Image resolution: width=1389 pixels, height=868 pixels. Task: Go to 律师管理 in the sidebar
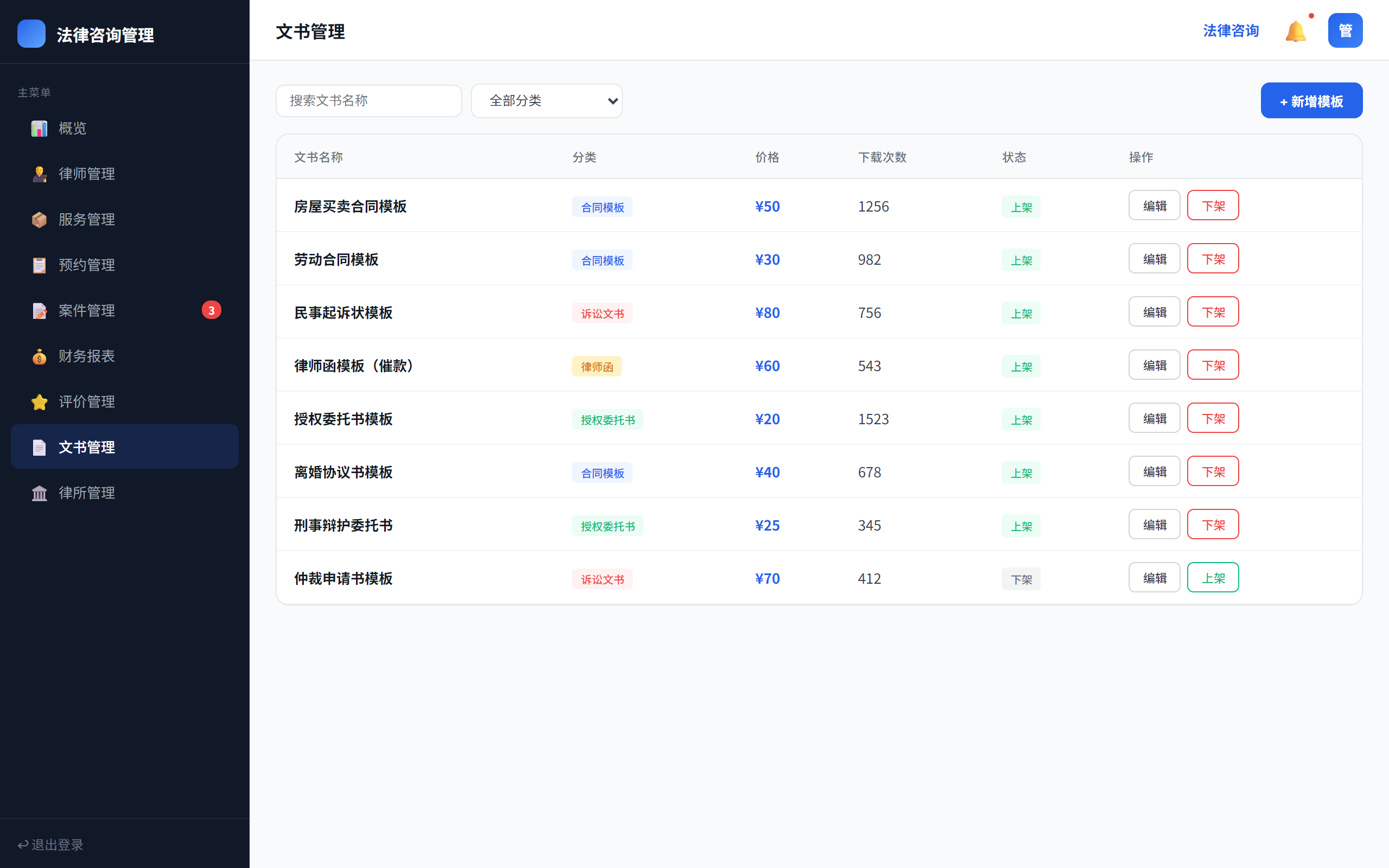tap(125, 174)
